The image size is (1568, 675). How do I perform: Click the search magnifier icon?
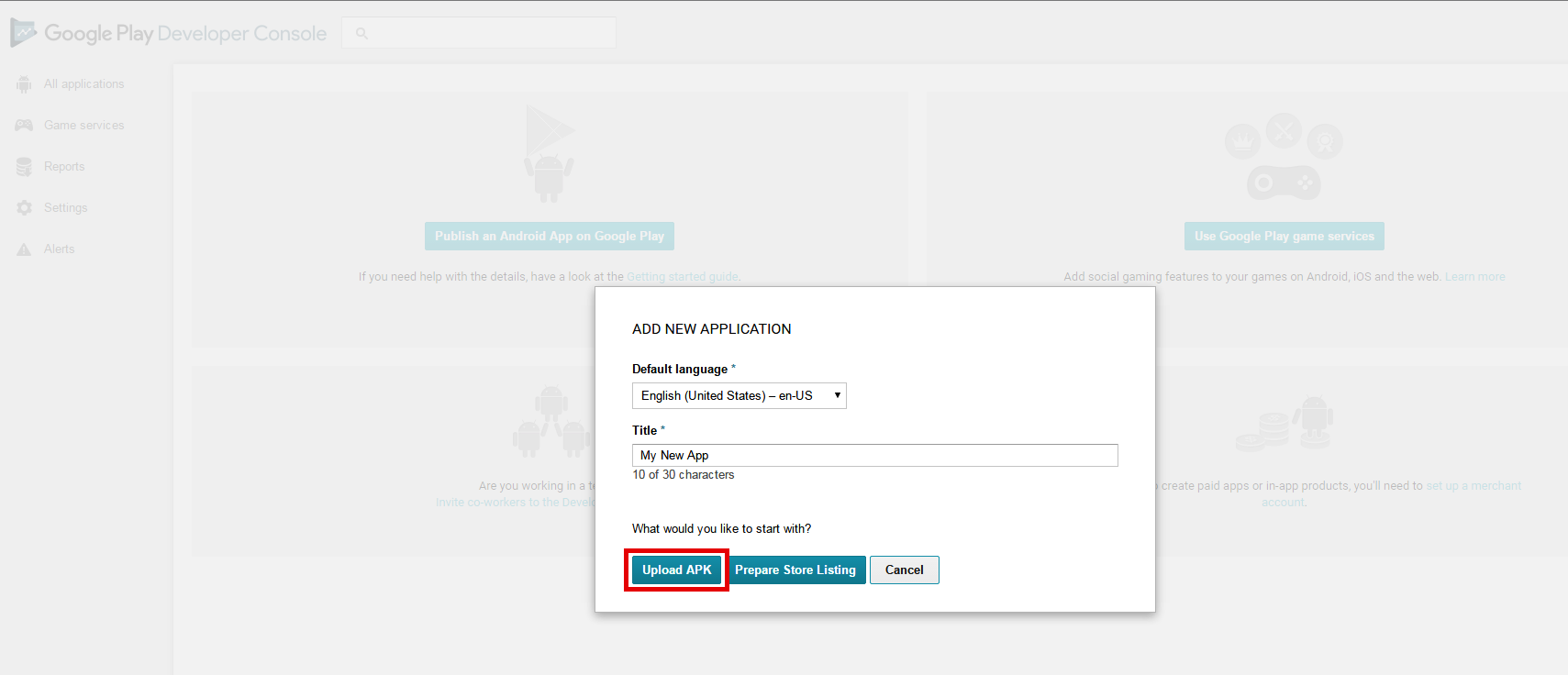point(361,33)
